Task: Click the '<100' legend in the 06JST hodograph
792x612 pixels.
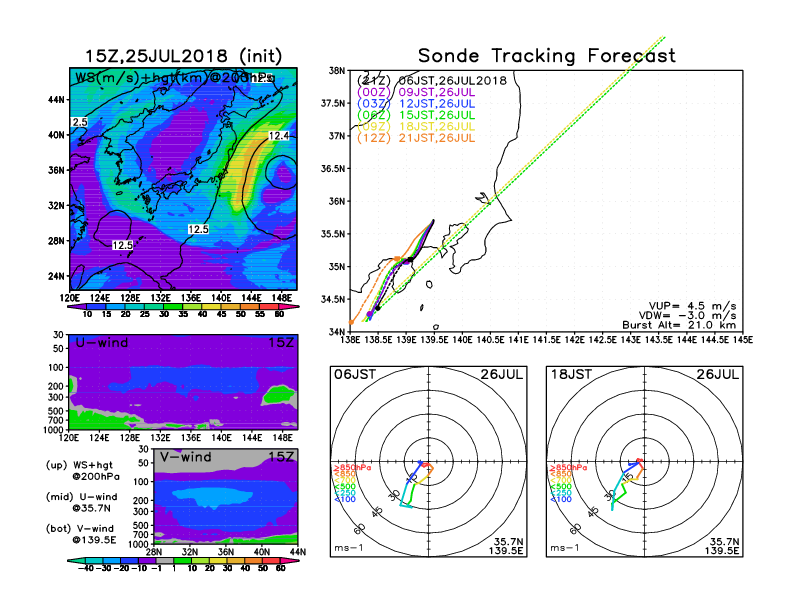Action: coord(344,499)
